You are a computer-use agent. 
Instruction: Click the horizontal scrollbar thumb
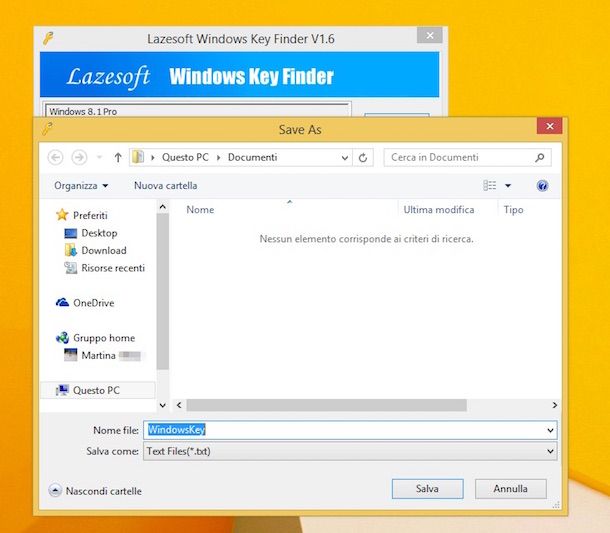(x=326, y=405)
